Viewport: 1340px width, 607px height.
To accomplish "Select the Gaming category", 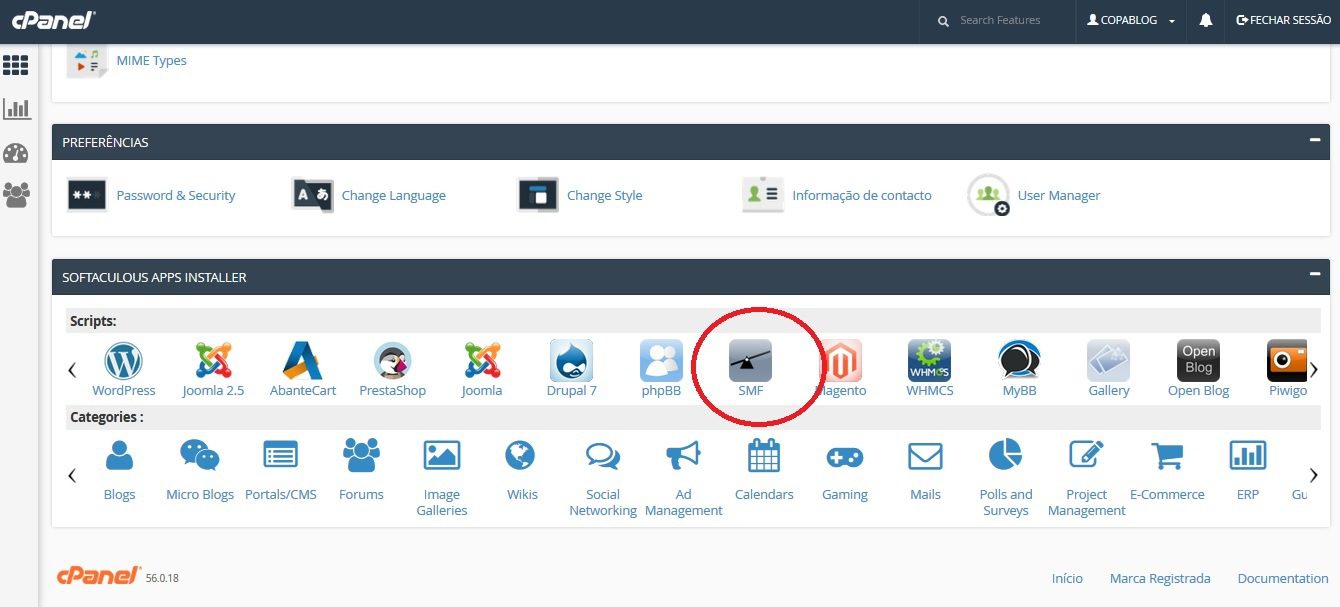I will tap(845, 470).
